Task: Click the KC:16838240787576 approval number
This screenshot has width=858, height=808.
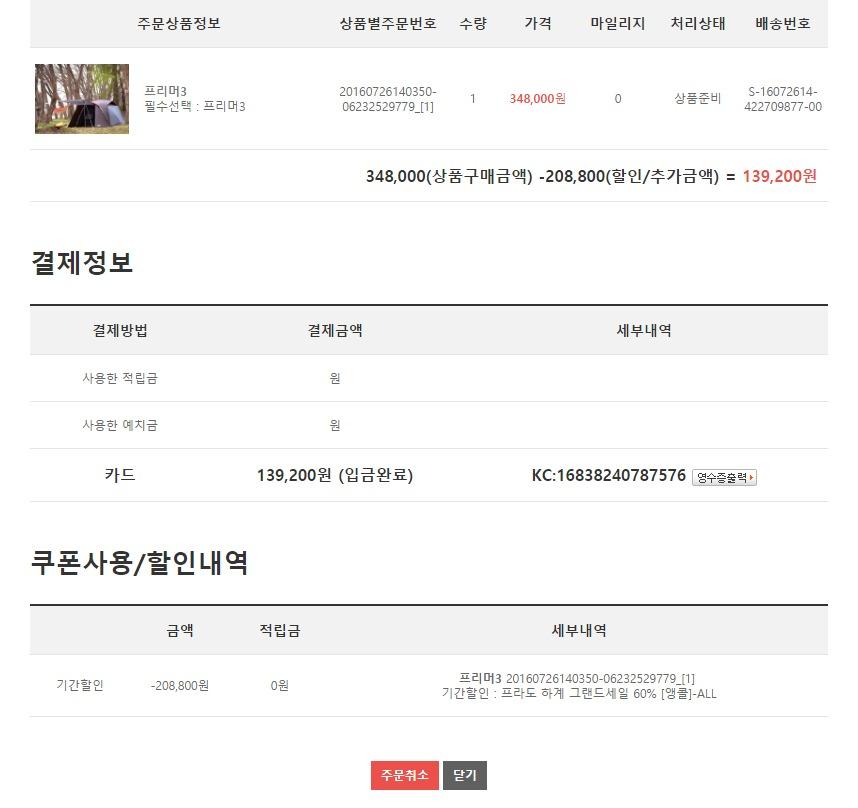Action: (x=608, y=475)
